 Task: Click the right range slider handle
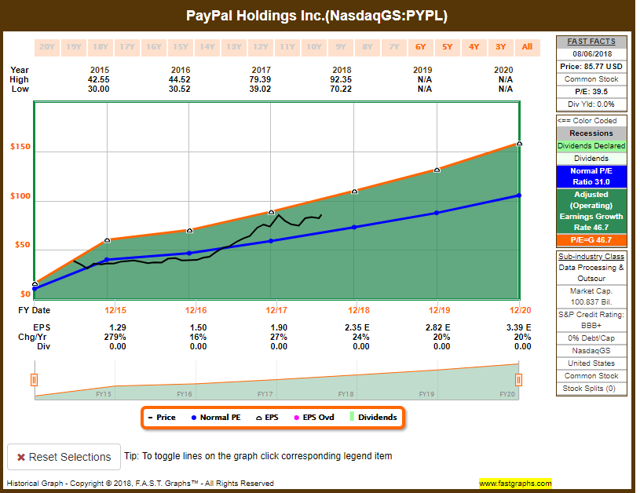518,380
